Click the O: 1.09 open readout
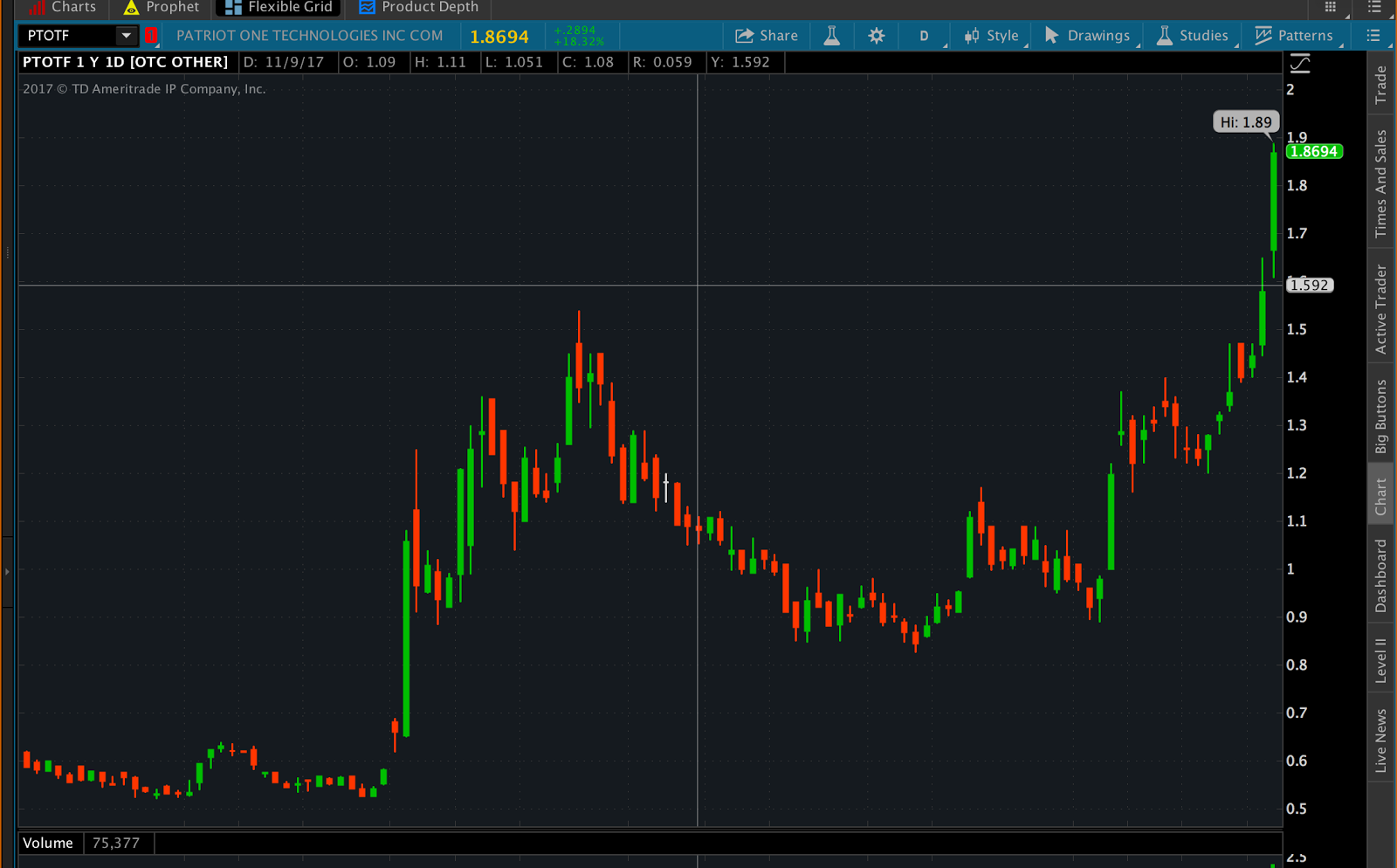Viewport: 1397px width, 868px height. pos(369,62)
